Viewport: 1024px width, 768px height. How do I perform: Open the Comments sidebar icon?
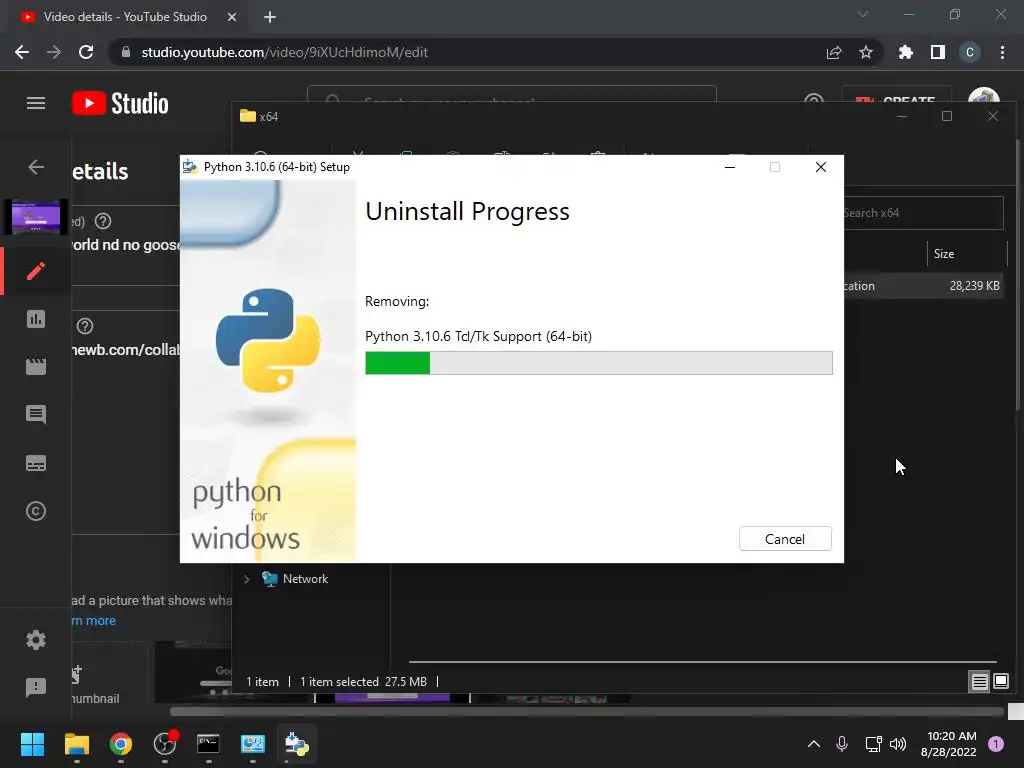[36, 414]
